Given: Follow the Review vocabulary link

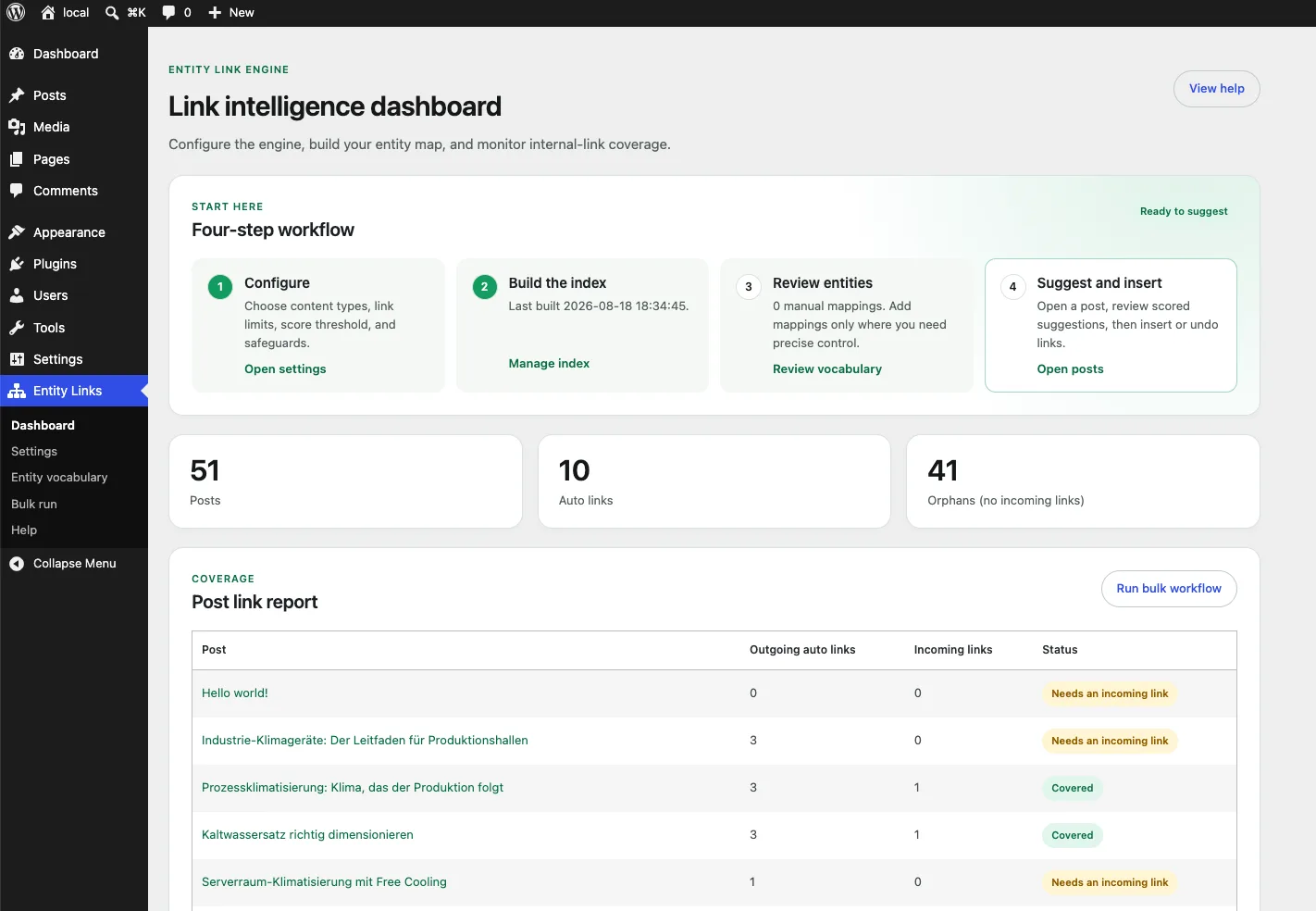Looking at the screenshot, I should (x=827, y=368).
